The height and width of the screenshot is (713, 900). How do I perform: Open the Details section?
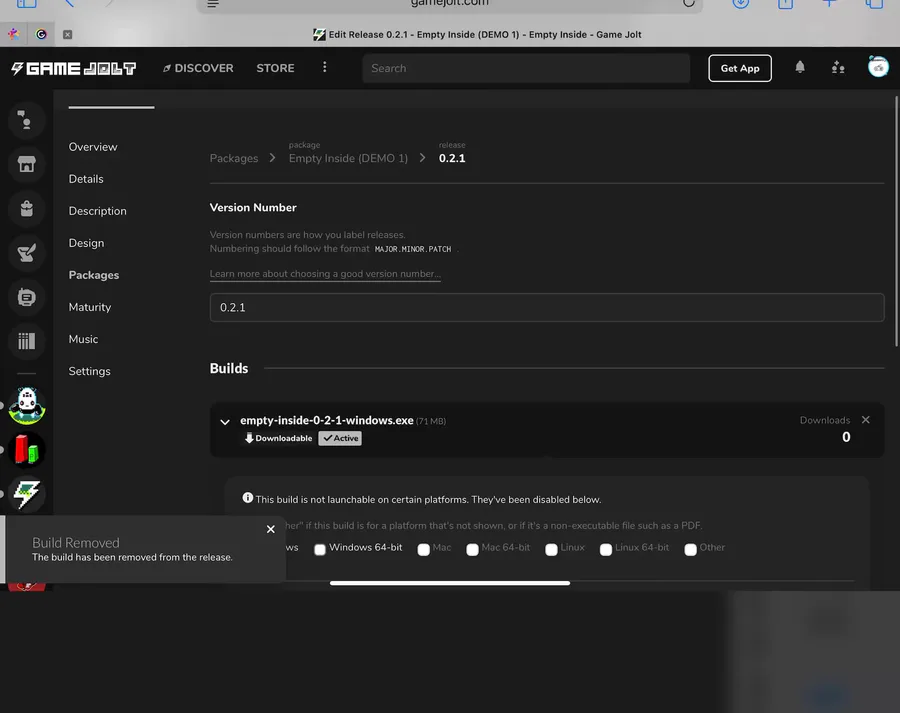click(x=86, y=179)
